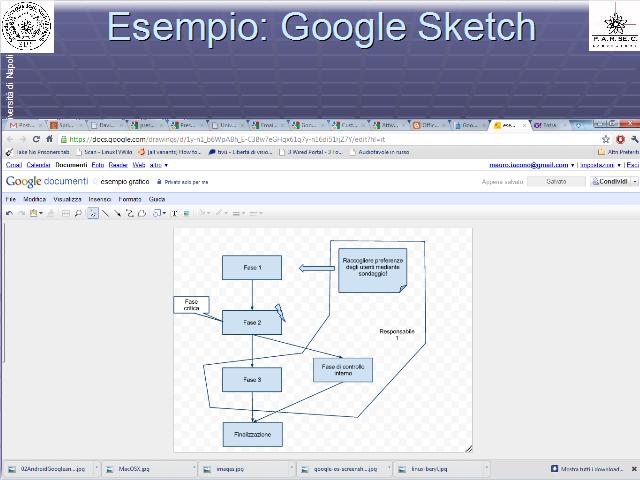
Task: Open the Guida menu
Action: 157,199
